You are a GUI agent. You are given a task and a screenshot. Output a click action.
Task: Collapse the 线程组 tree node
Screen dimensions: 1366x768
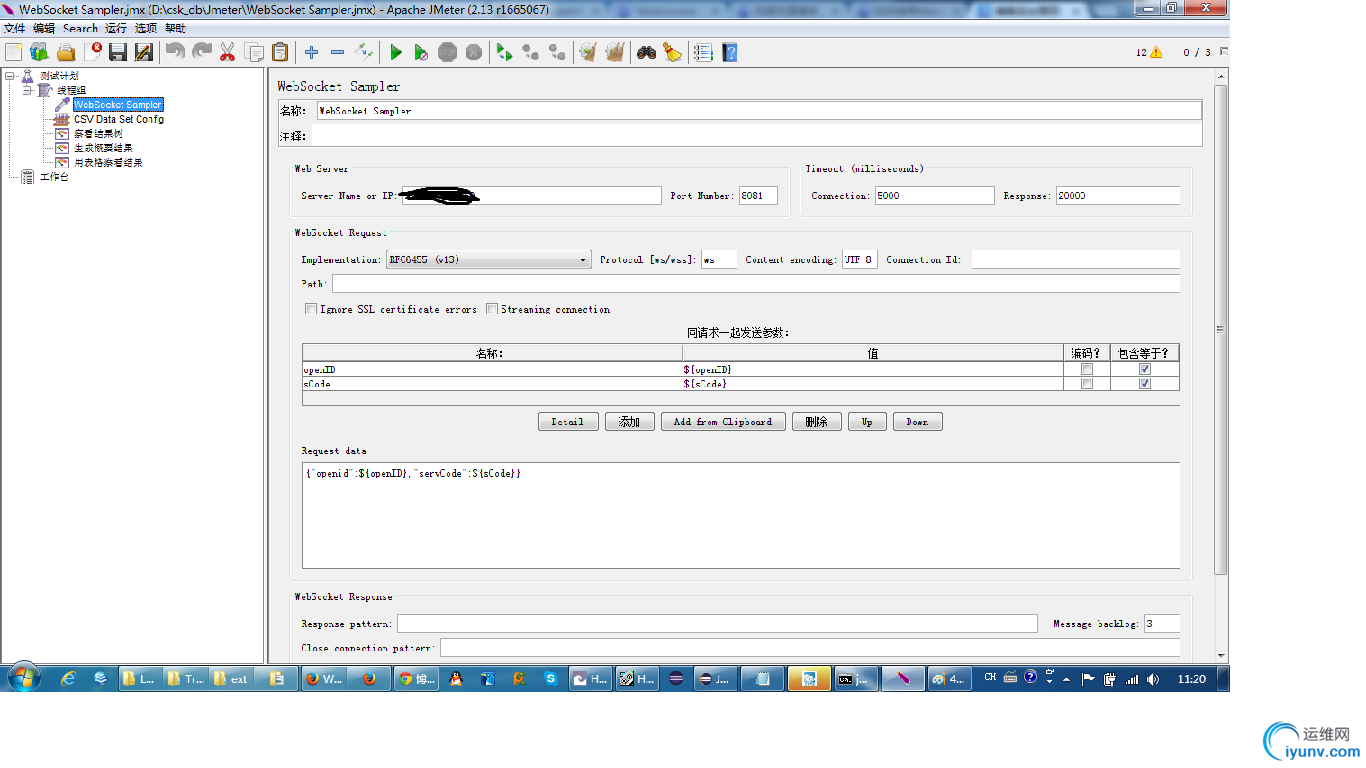click(27, 90)
